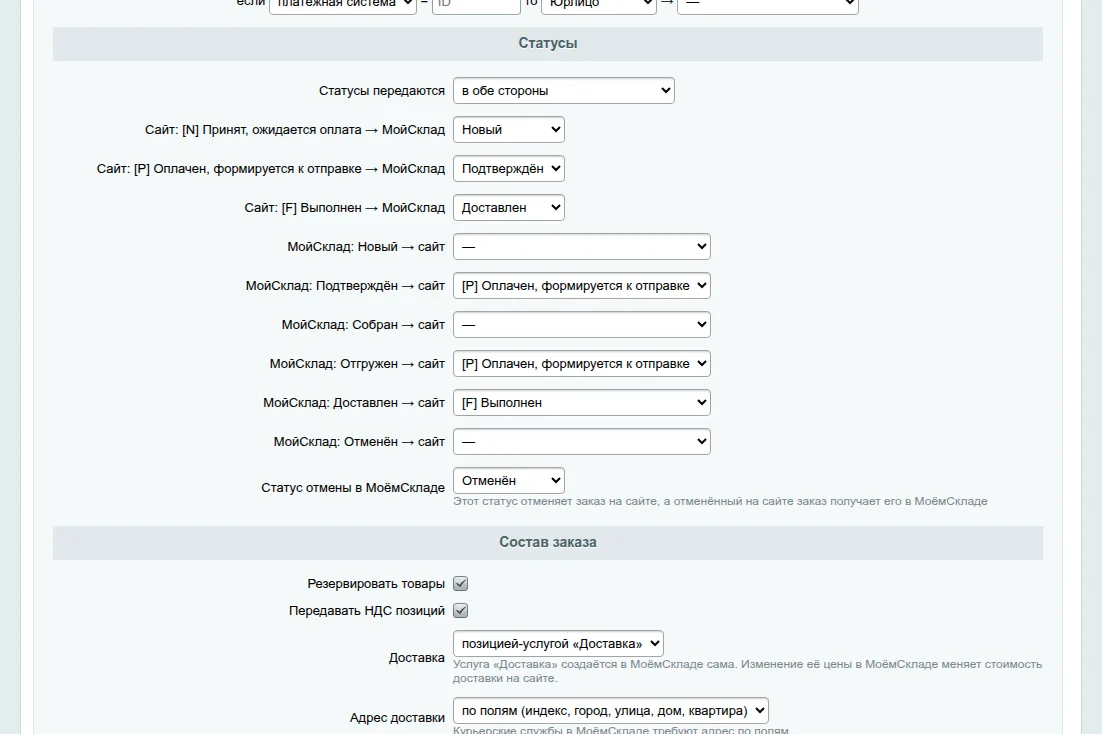Expand the 'Подтверждён' dropdown for site status [P]
Viewport: 1102px width, 734px height.
509,169
